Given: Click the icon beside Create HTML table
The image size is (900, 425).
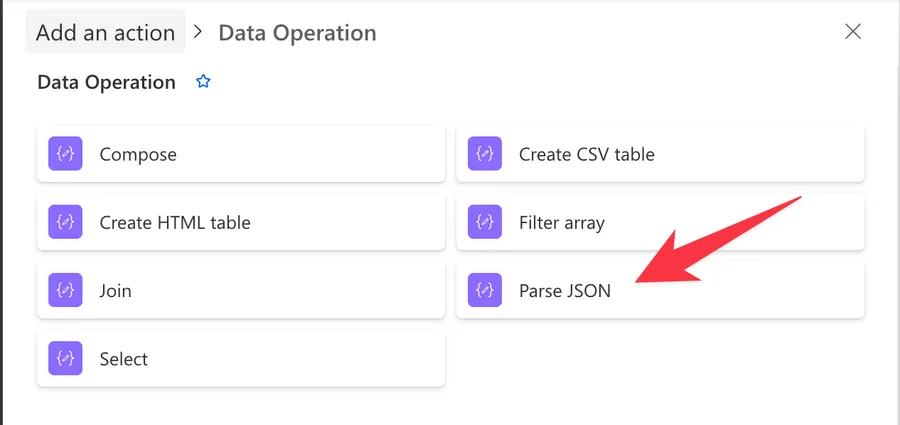Looking at the screenshot, I should coord(65,222).
